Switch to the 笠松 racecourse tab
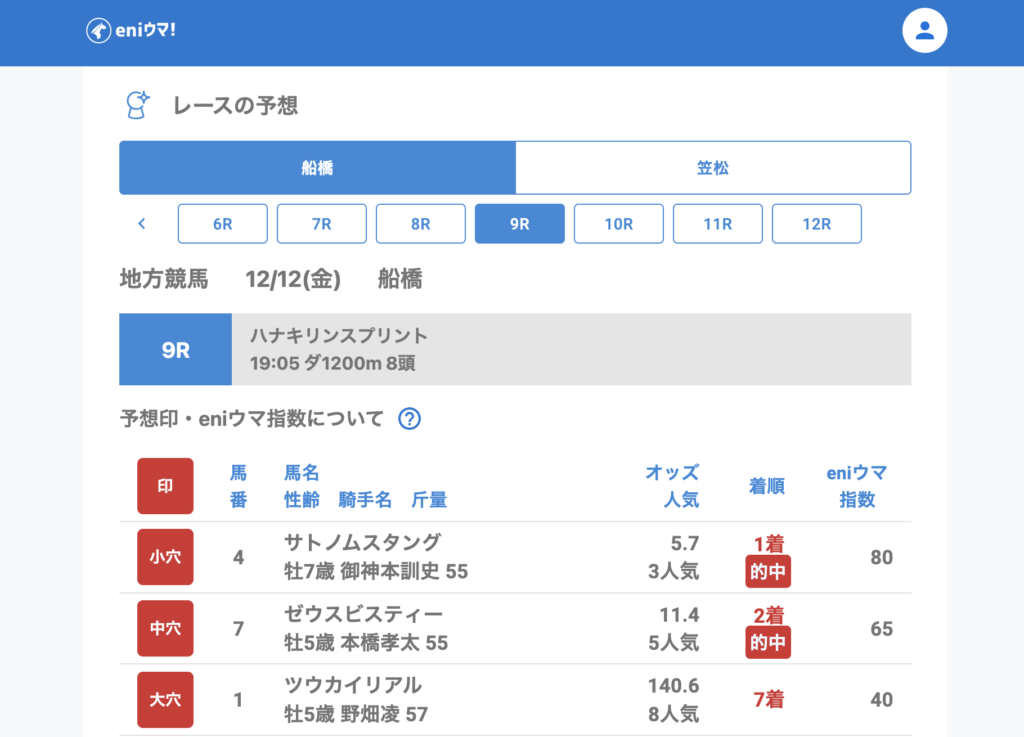The image size is (1024, 737). [713, 168]
